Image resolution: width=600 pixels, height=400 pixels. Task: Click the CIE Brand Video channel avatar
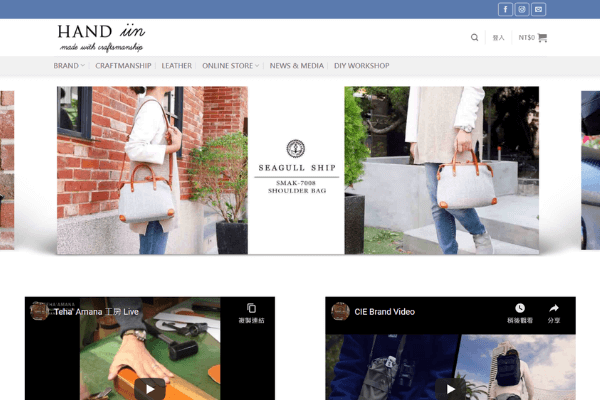coord(340,311)
